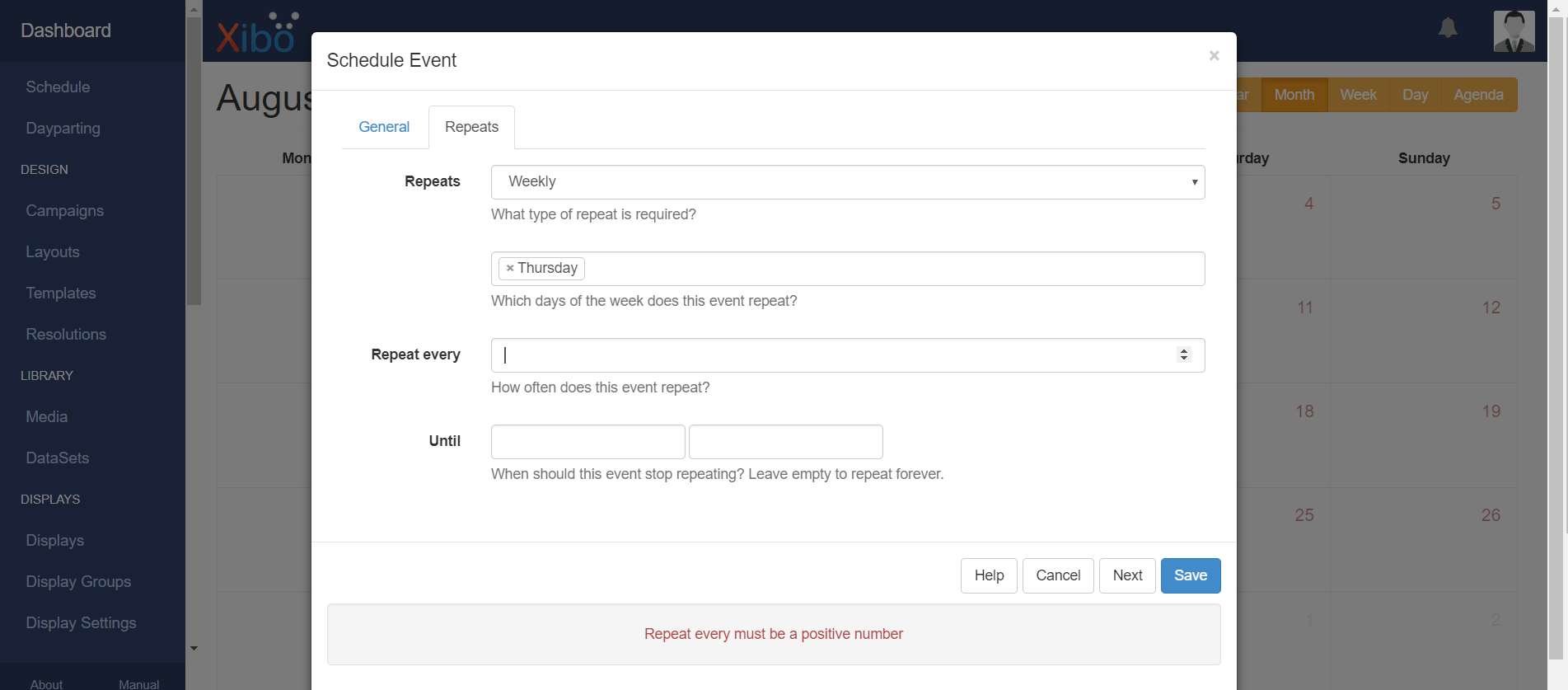Screen dimensions: 1568x690
Task: Open Campaigns in the sidebar
Action: pyautogui.click(x=64, y=210)
